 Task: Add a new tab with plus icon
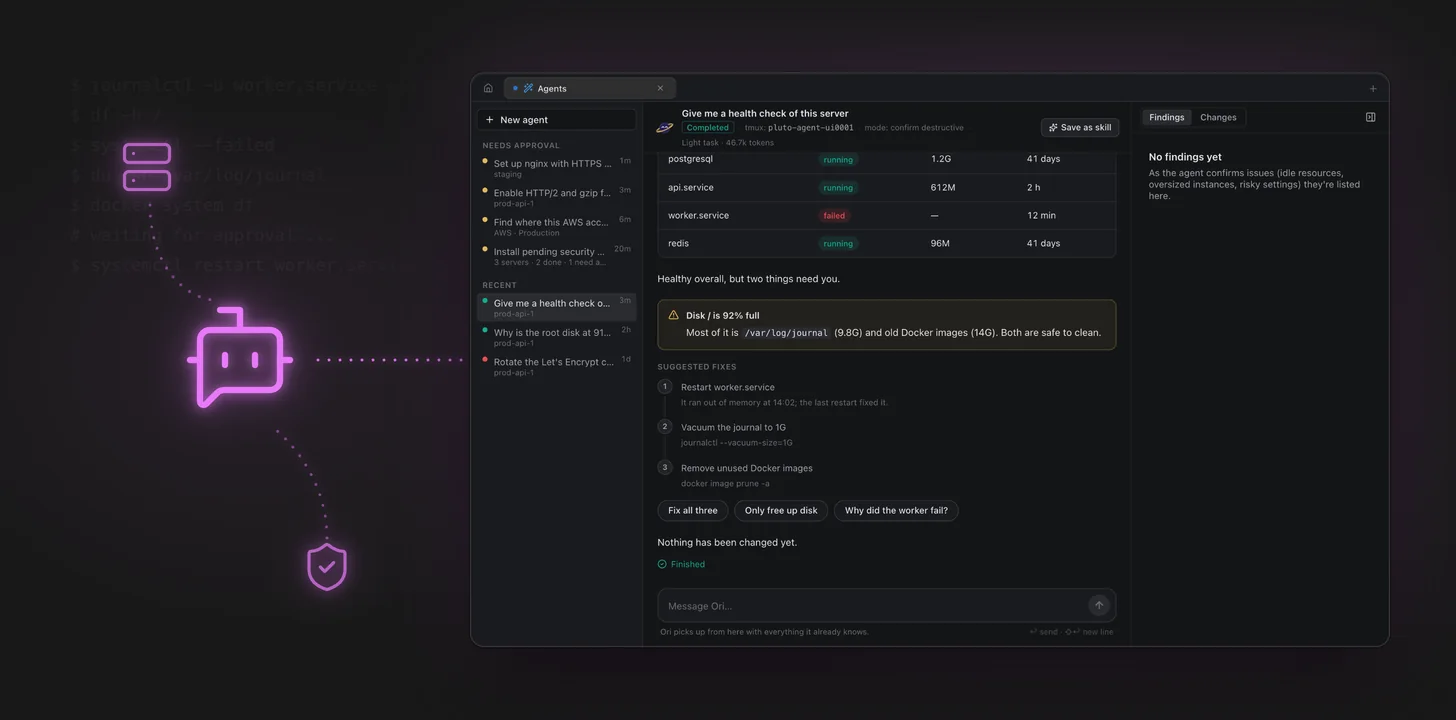[x=1373, y=88]
